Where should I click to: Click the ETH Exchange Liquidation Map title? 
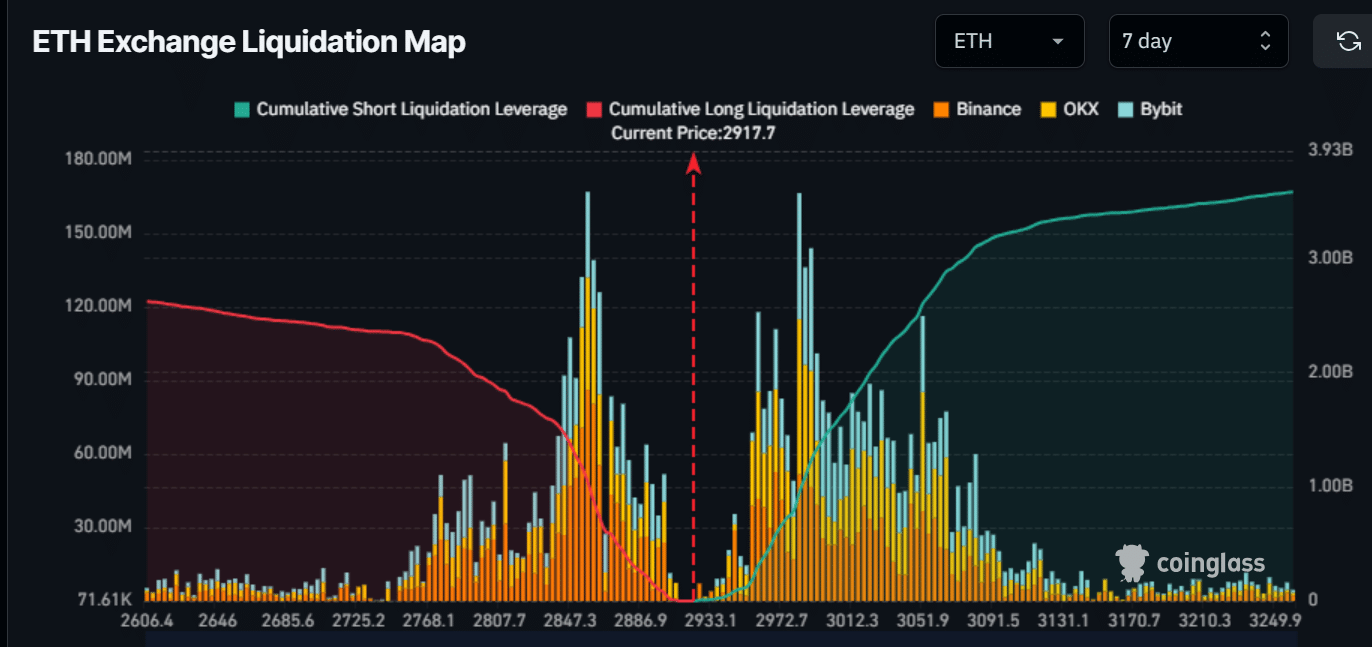[249, 42]
